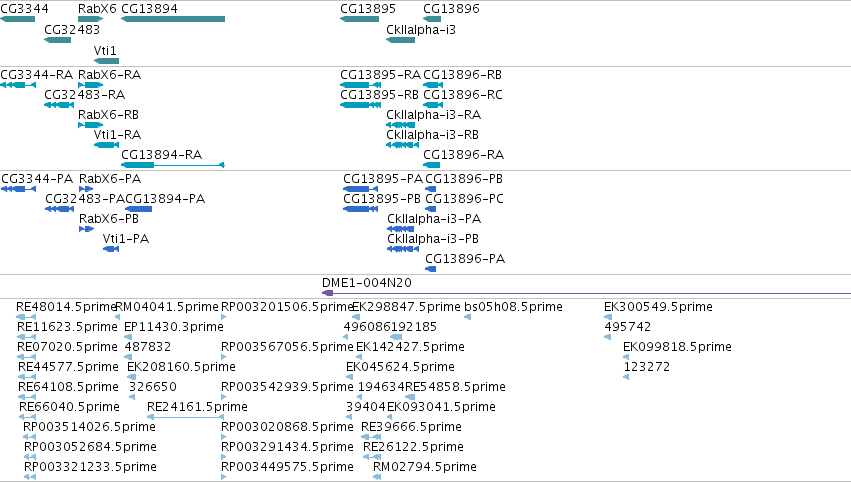Click the Vti1 gene label
The width and height of the screenshot is (851, 482).
tap(105, 50)
